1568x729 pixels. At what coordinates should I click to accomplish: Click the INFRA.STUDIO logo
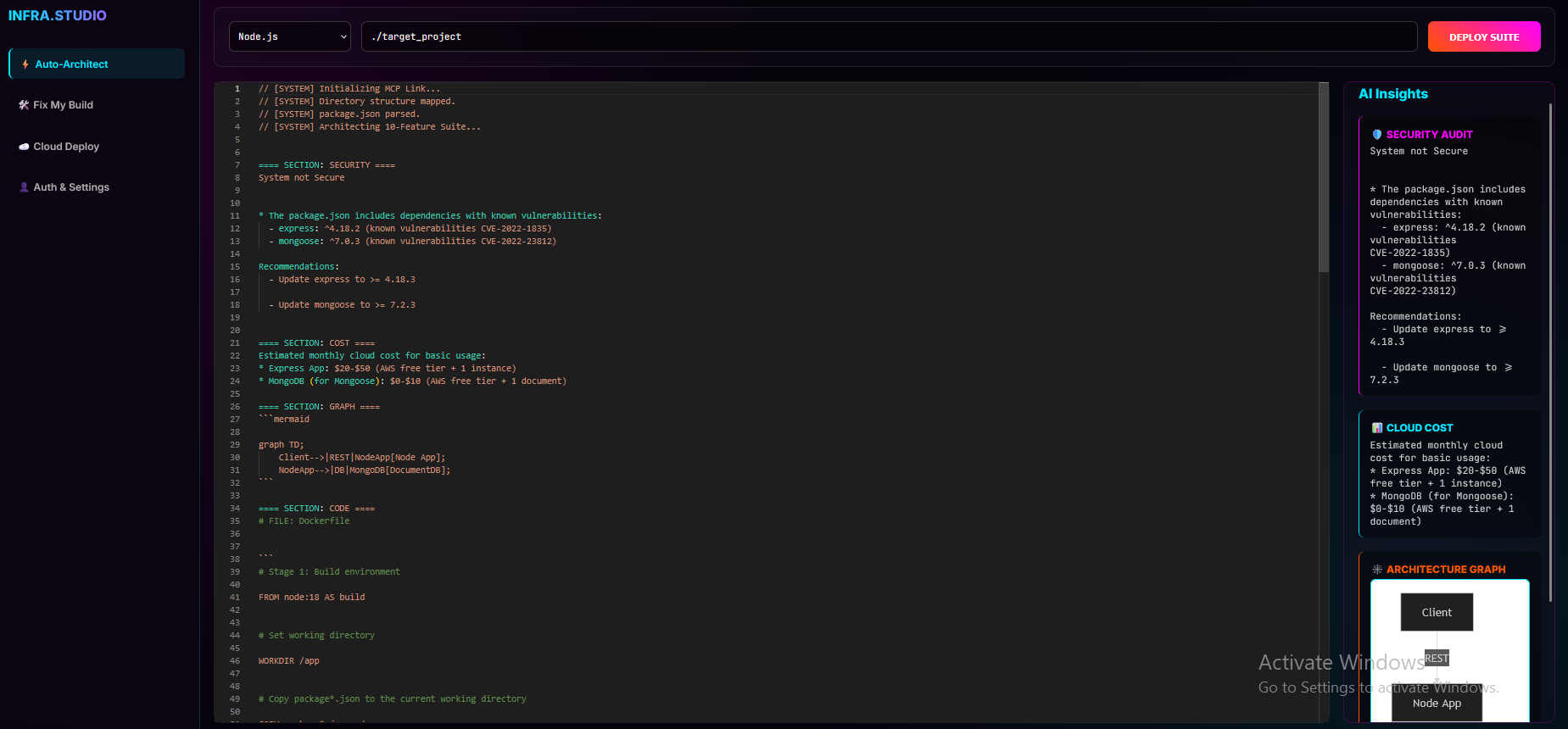(x=57, y=15)
